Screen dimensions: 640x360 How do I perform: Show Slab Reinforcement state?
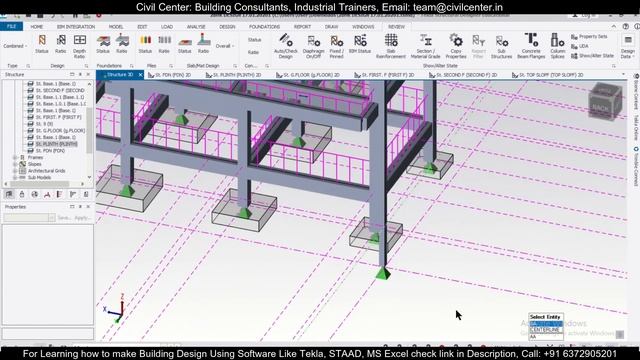[x=391, y=46]
